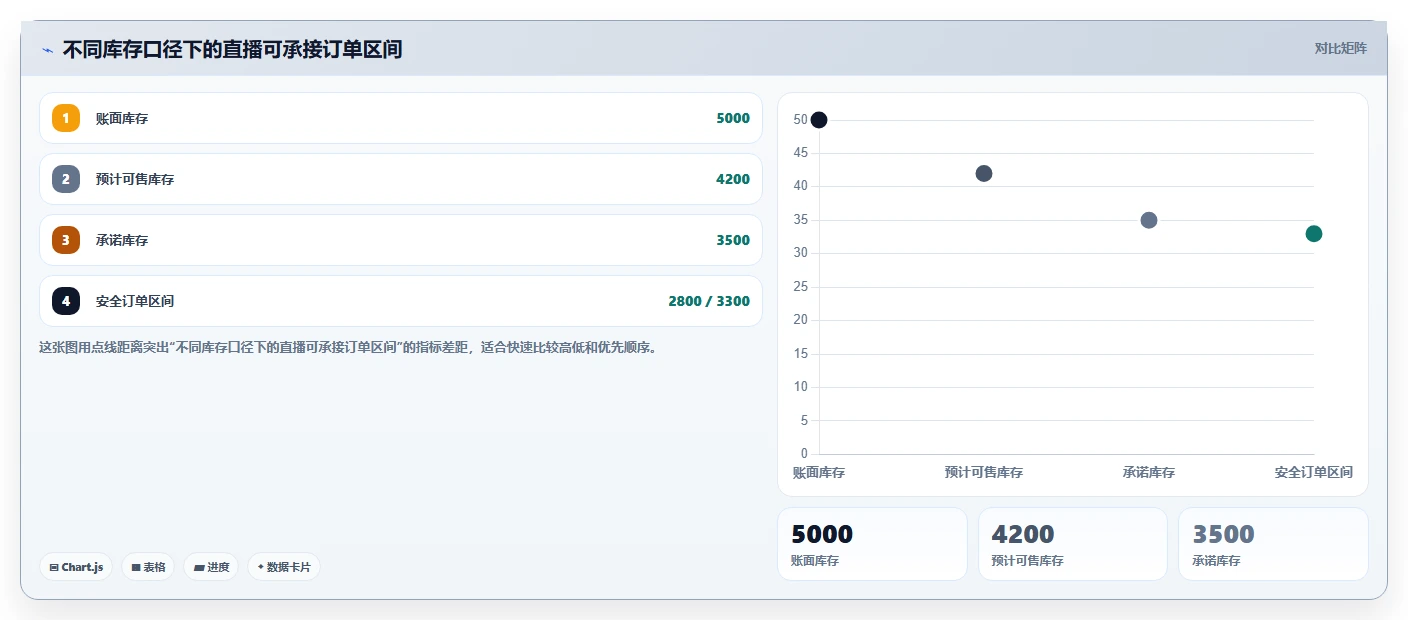Click the lightning icon beside the title
The image size is (1408, 620).
pos(47,49)
